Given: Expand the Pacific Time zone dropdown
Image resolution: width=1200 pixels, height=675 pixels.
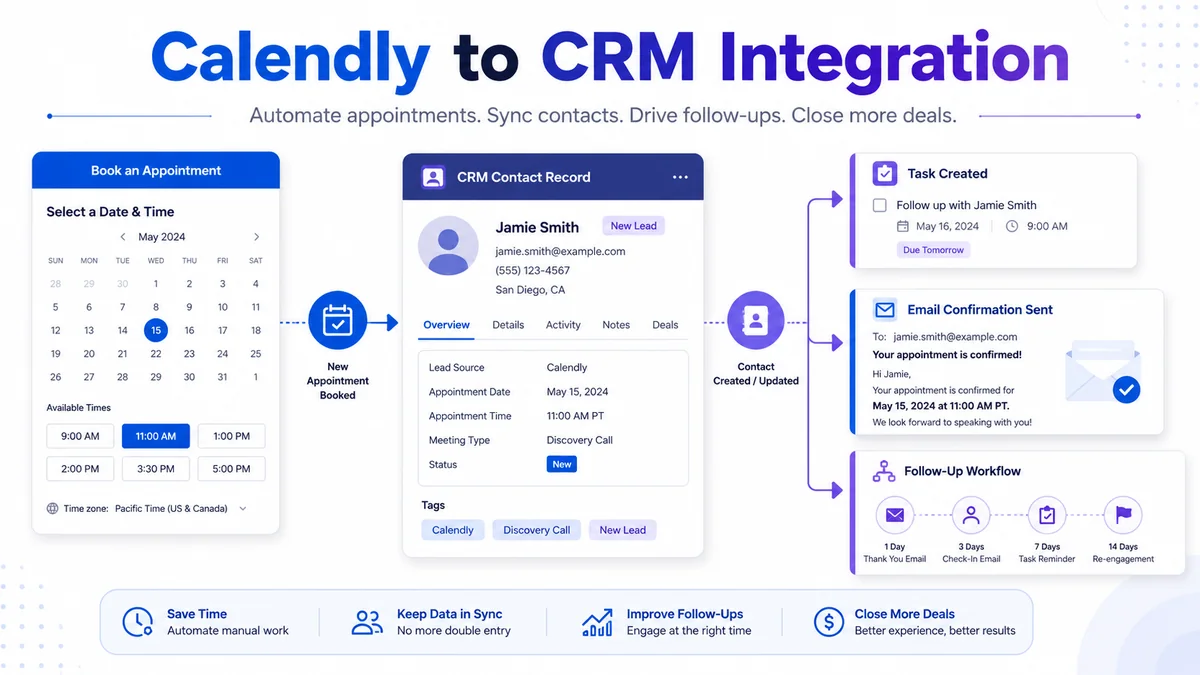Looking at the screenshot, I should 242,508.
